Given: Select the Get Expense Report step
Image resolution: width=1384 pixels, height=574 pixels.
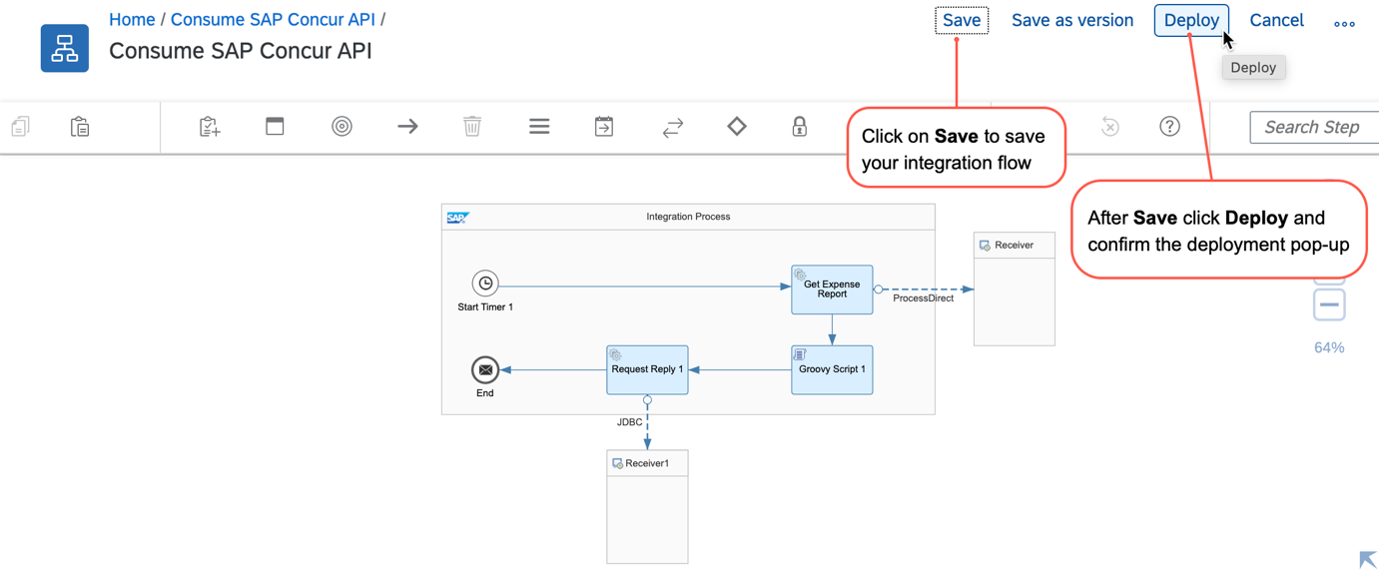Looking at the screenshot, I should point(832,290).
